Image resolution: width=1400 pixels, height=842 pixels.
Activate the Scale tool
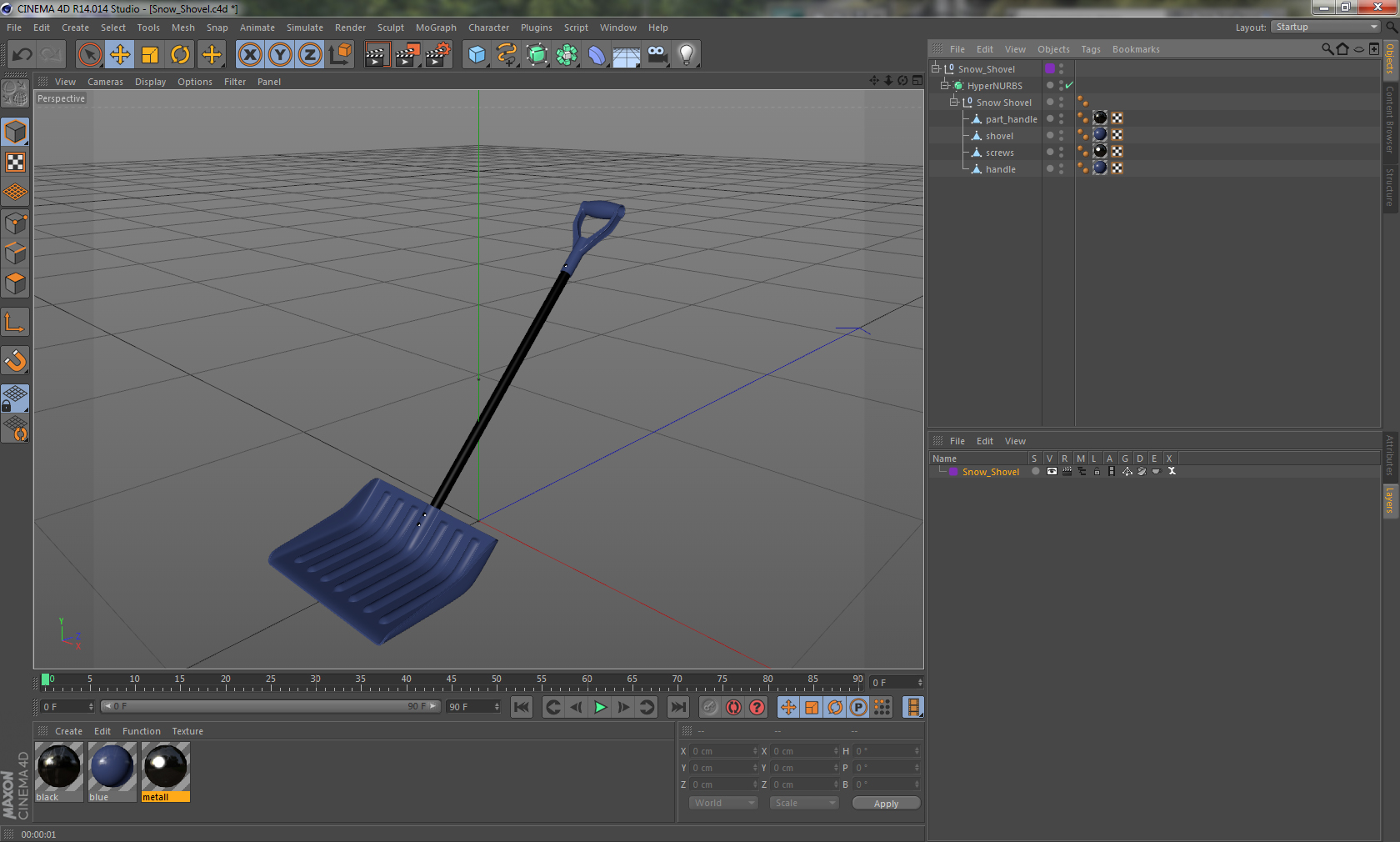150,55
